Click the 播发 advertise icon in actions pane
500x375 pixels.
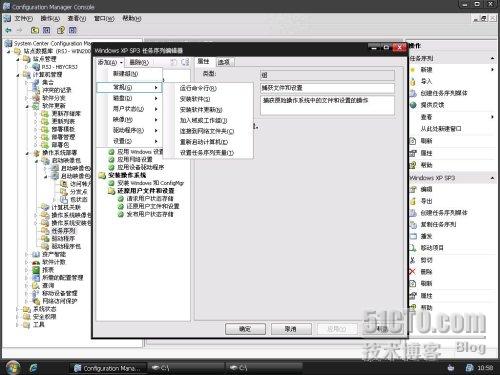tap(413, 236)
